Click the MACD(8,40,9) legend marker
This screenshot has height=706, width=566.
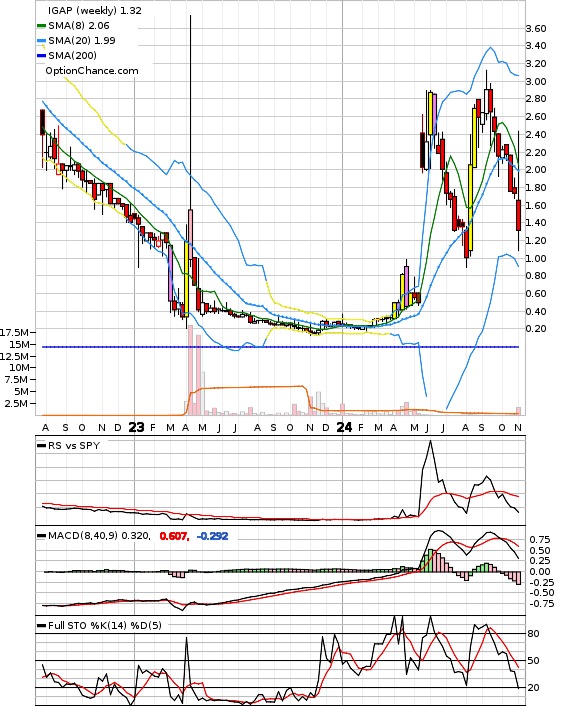(x=41, y=536)
